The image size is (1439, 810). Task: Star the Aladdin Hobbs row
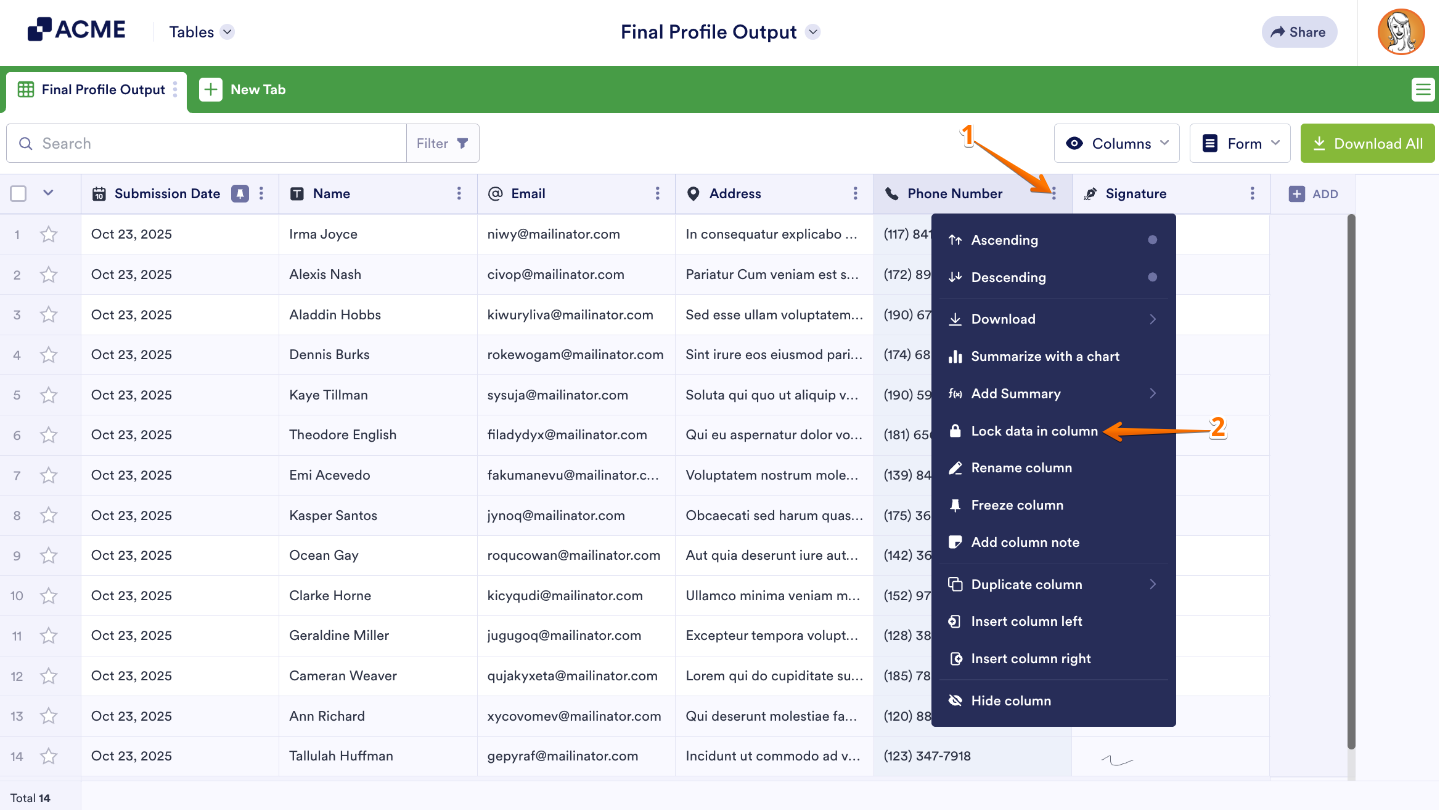point(48,314)
